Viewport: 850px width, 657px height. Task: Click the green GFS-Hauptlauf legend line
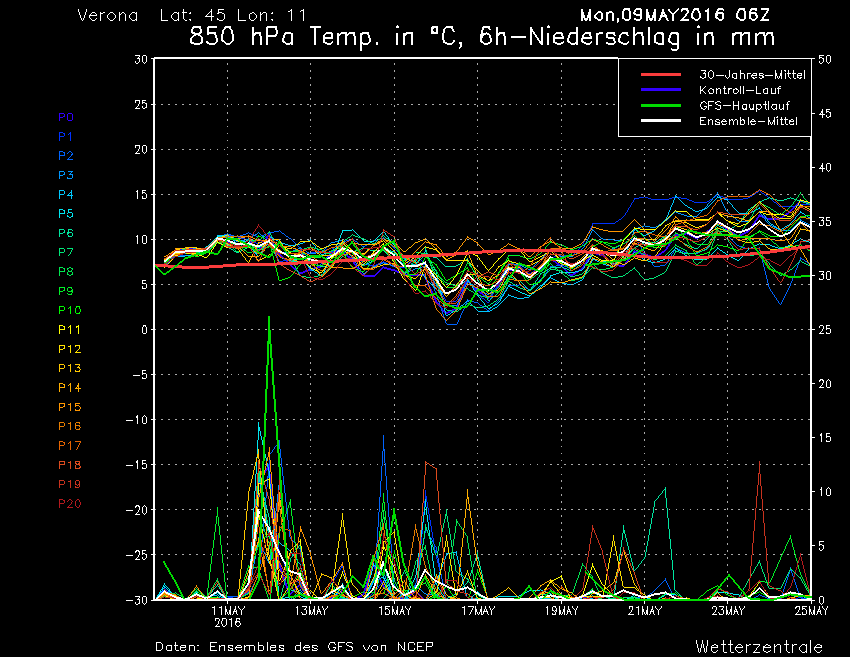[x=661, y=105]
